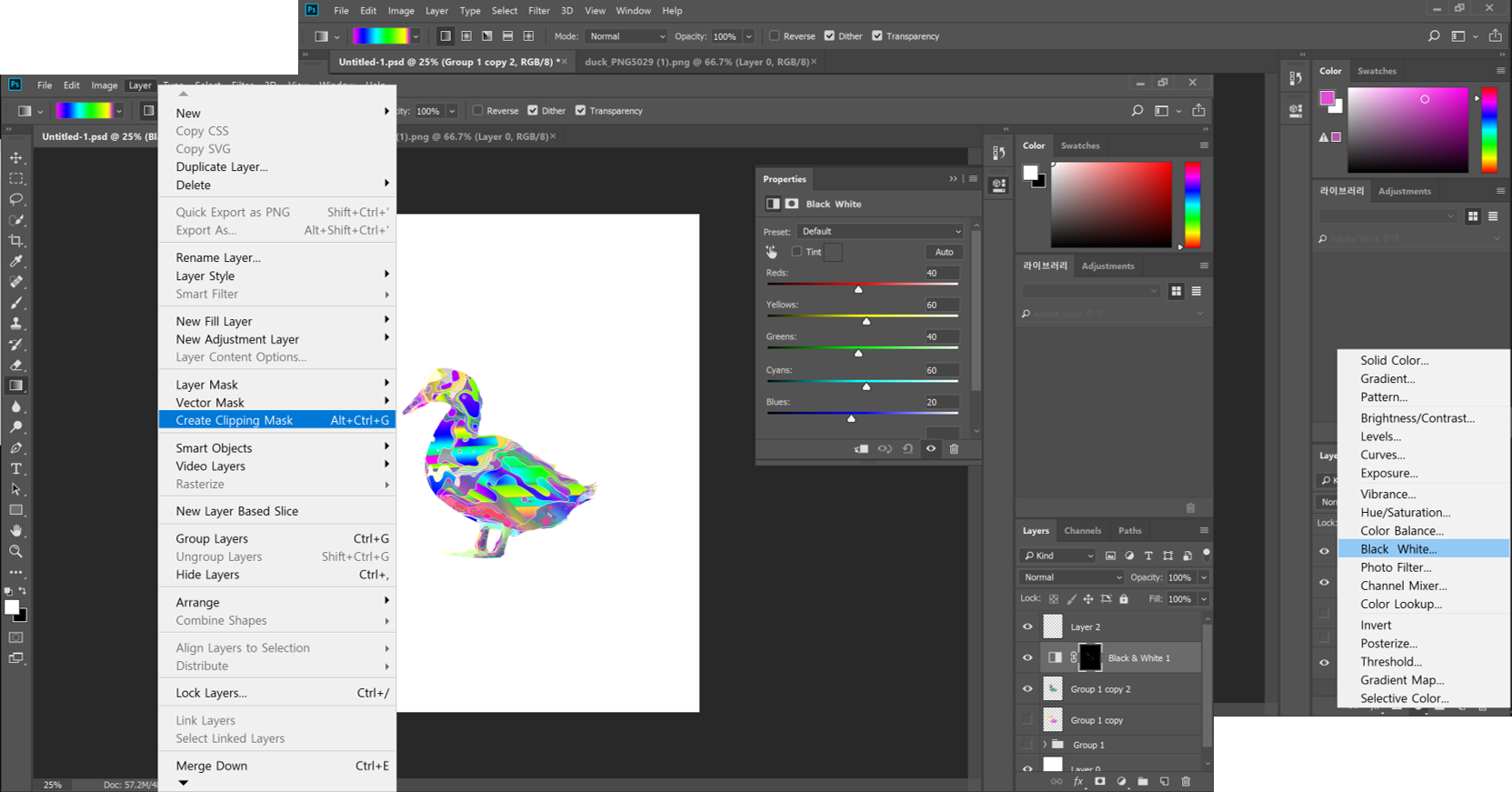
Task: Open gradient picker arrow in front window
Action: [119, 111]
